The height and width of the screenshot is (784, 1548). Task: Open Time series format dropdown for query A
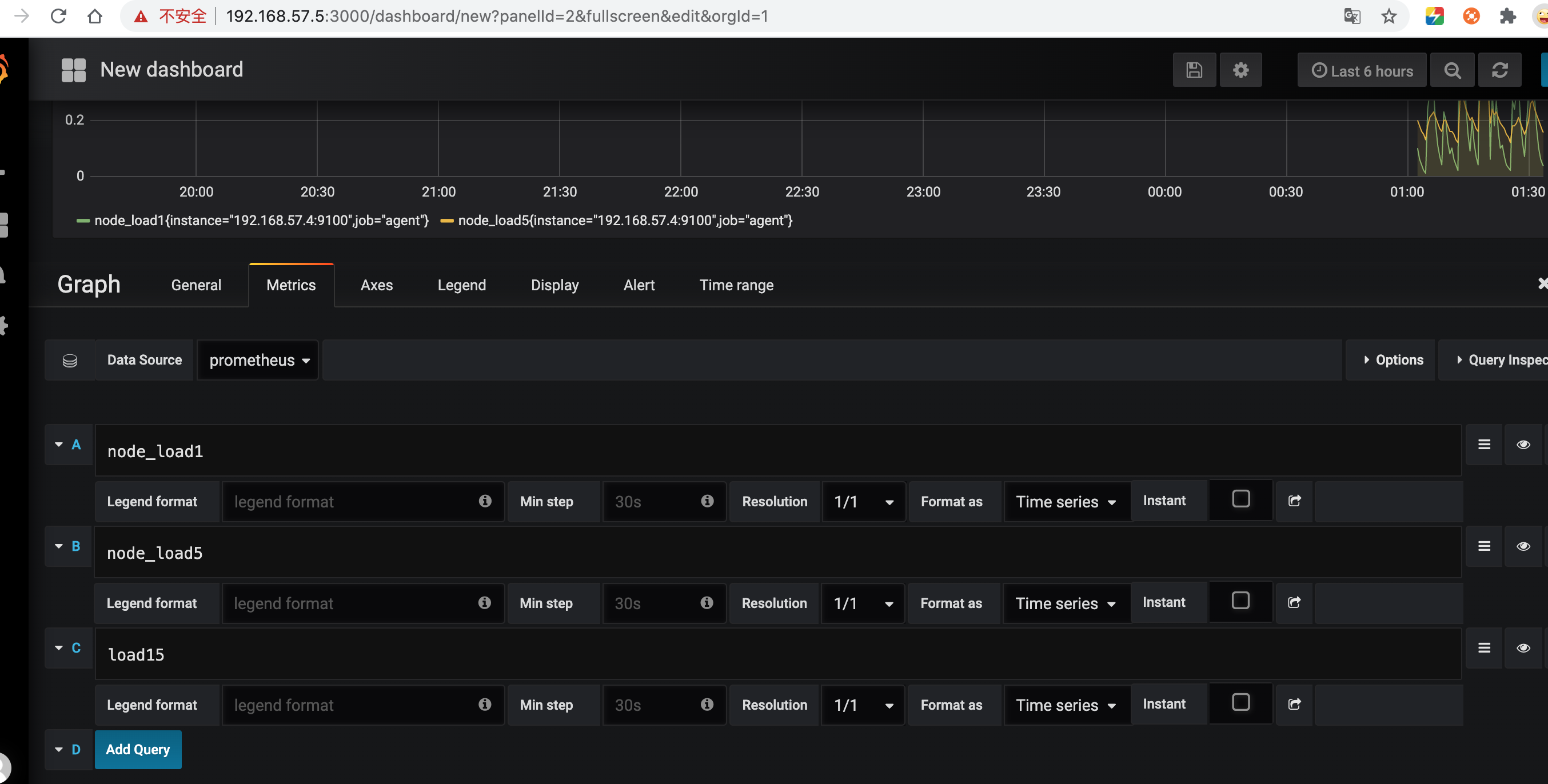(x=1067, y=502)
